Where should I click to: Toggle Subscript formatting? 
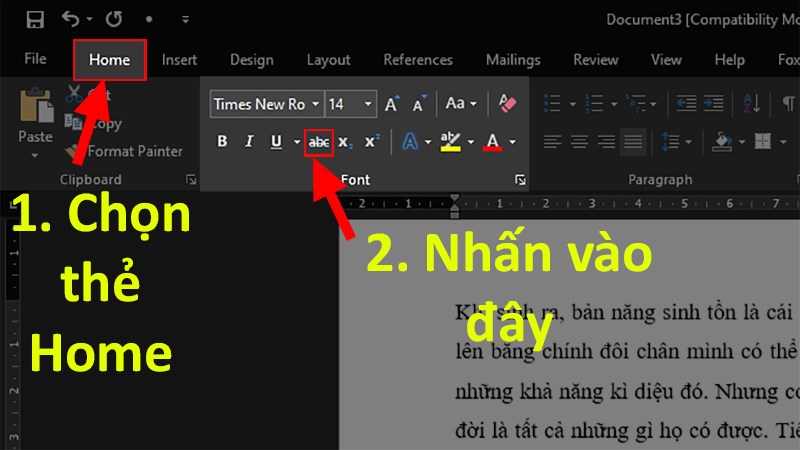[x=345, y=142]
